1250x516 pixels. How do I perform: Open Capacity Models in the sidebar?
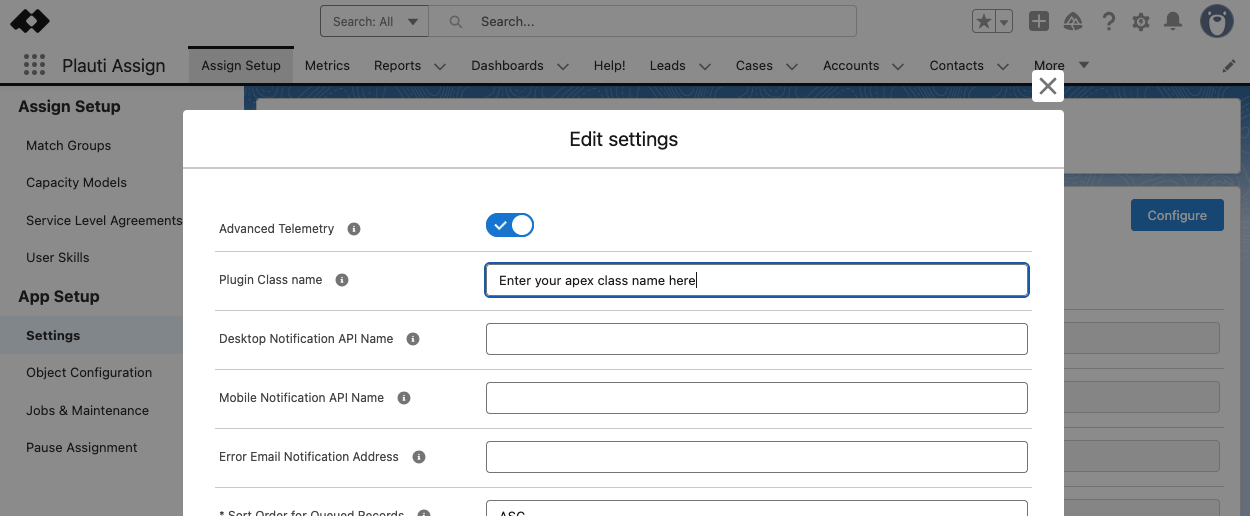point(76,182)
